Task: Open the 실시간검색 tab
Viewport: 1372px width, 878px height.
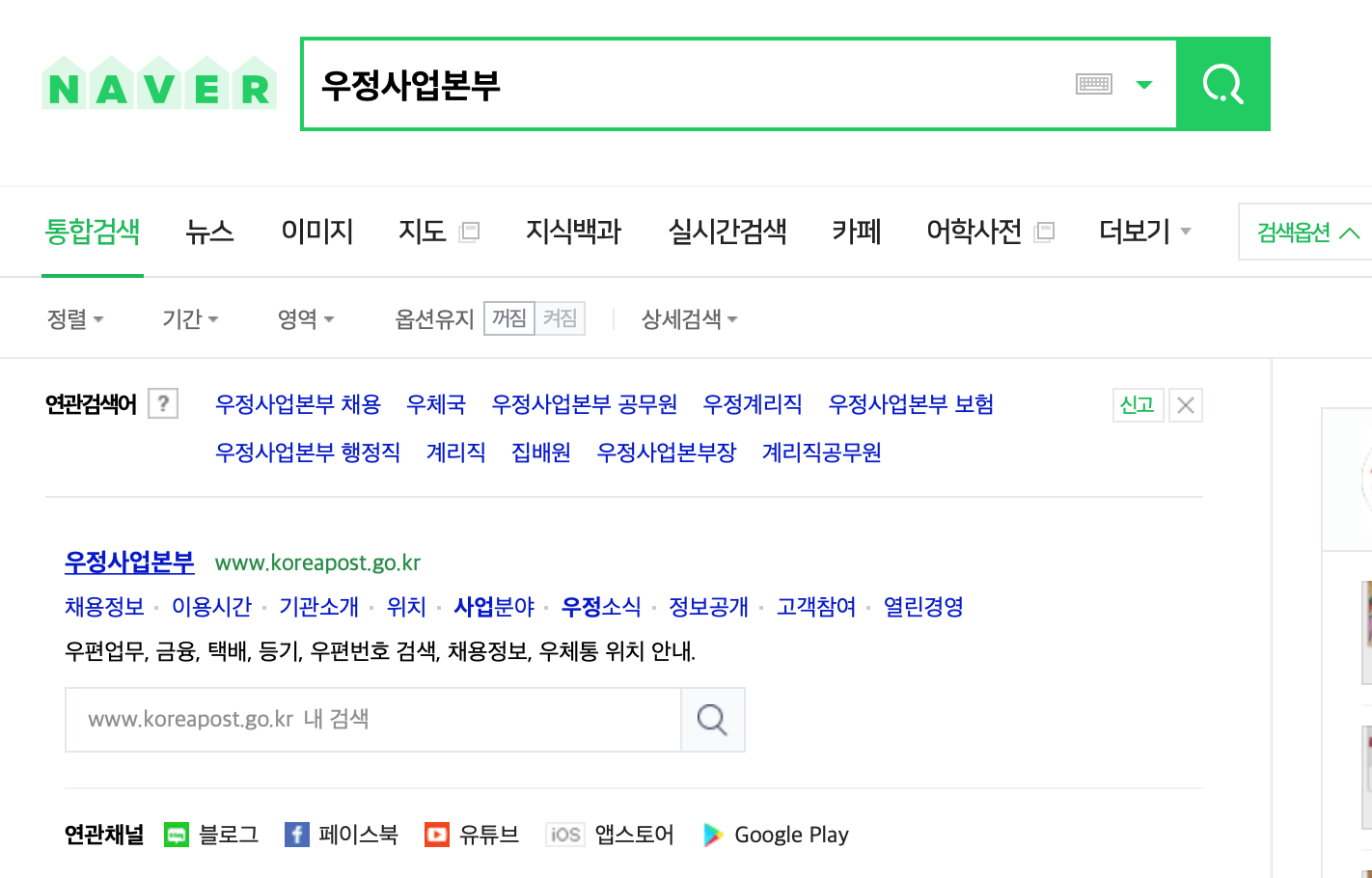Action: [727, 232]
